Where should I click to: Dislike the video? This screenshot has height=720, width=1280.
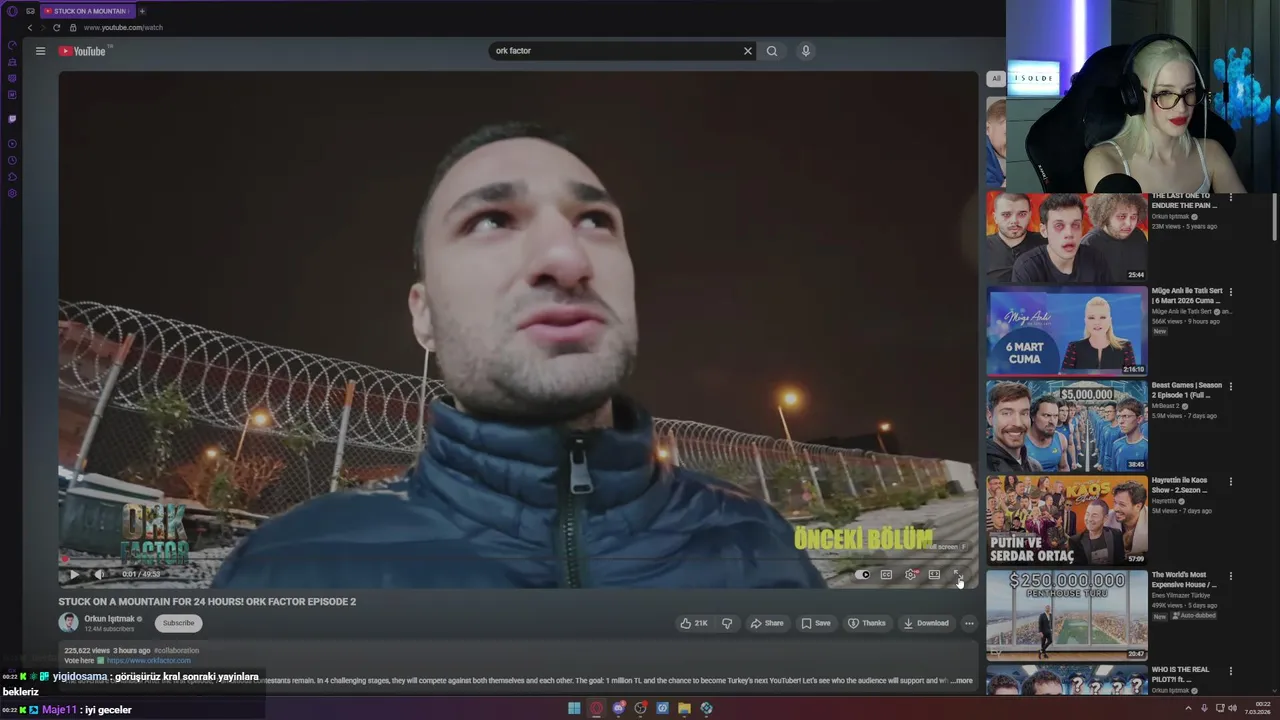[x=727, y=623]
